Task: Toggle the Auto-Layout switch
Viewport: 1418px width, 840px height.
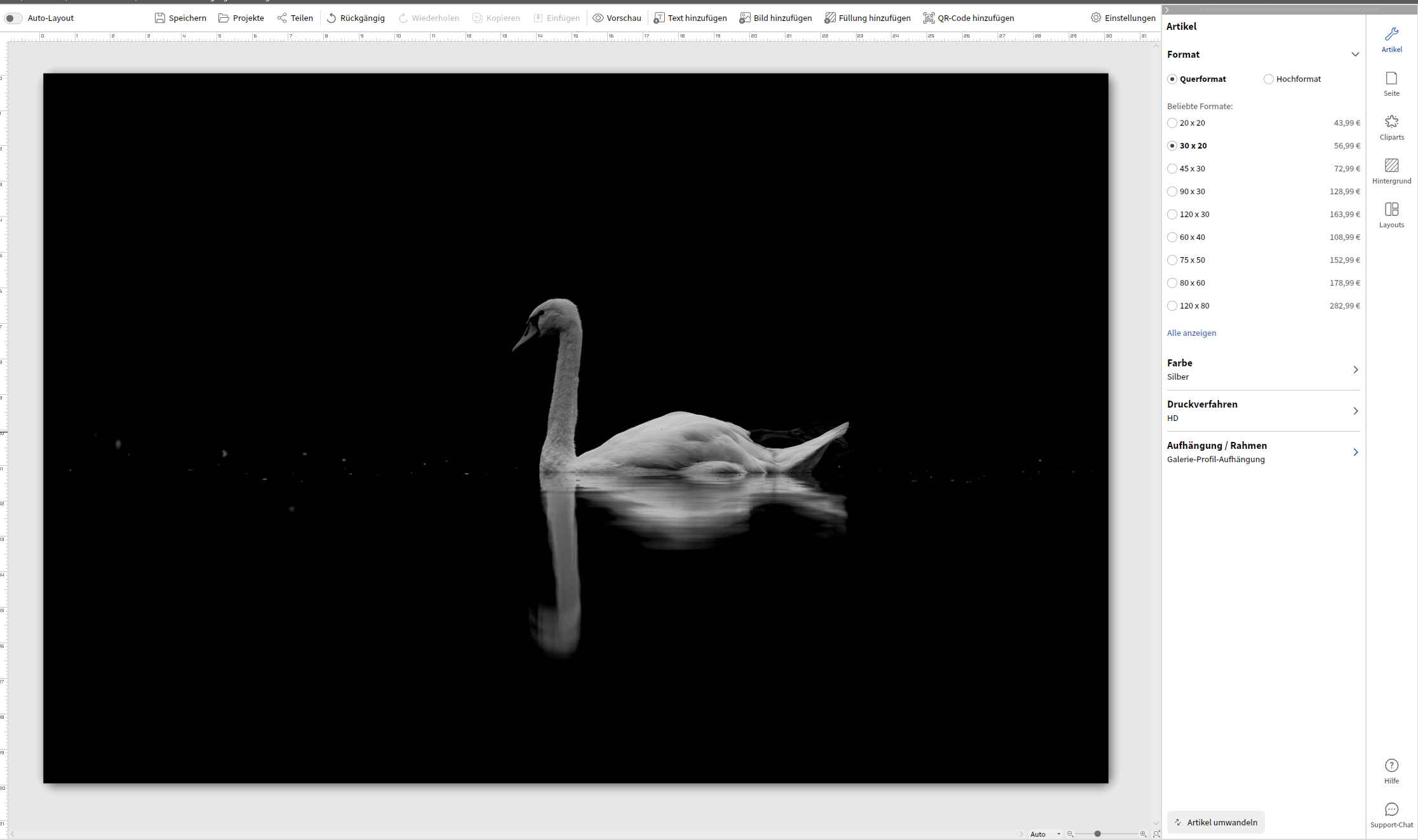Action: point(13,18)
